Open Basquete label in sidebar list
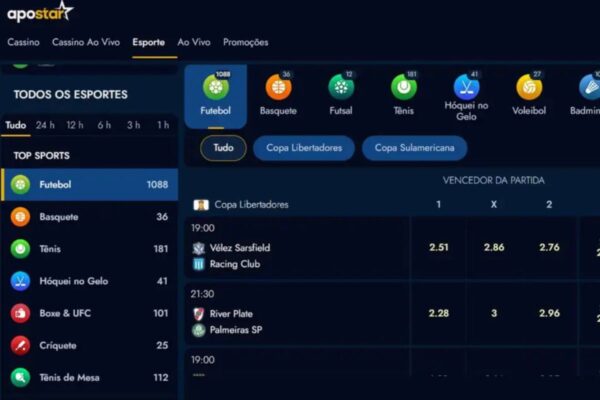The image size is (600, 400). tap(59, 217)
